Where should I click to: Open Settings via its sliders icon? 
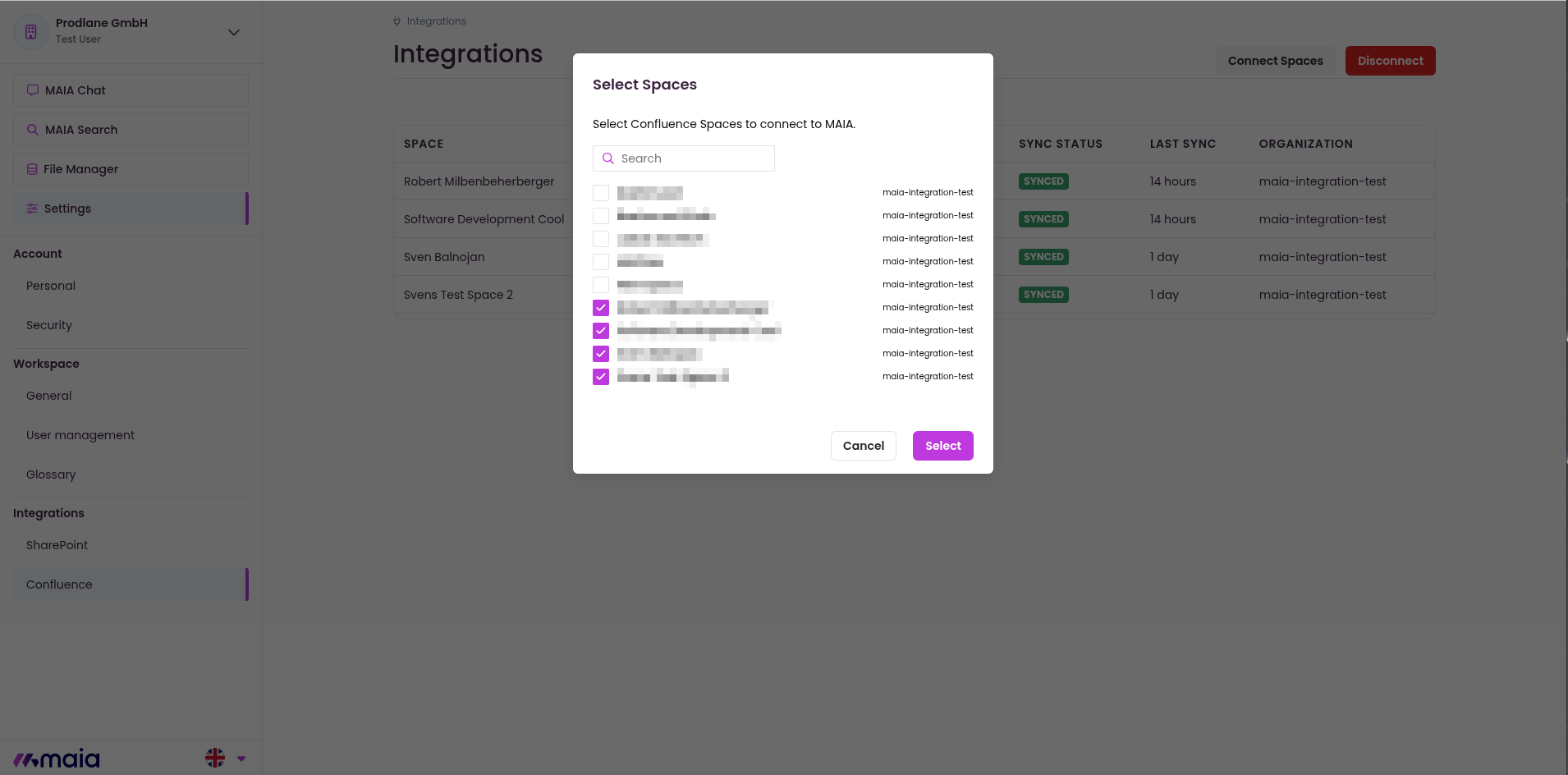tap(32, 209)
